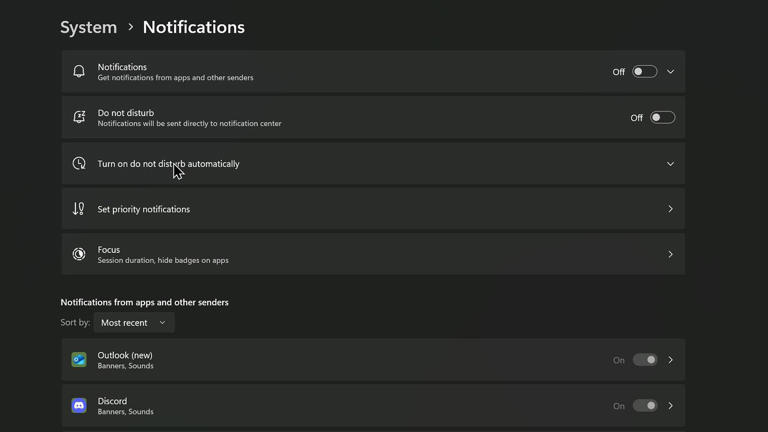Screen dimensions: 768x432
Task: Click the Notifications bell icon
Action: pos(79,72)
